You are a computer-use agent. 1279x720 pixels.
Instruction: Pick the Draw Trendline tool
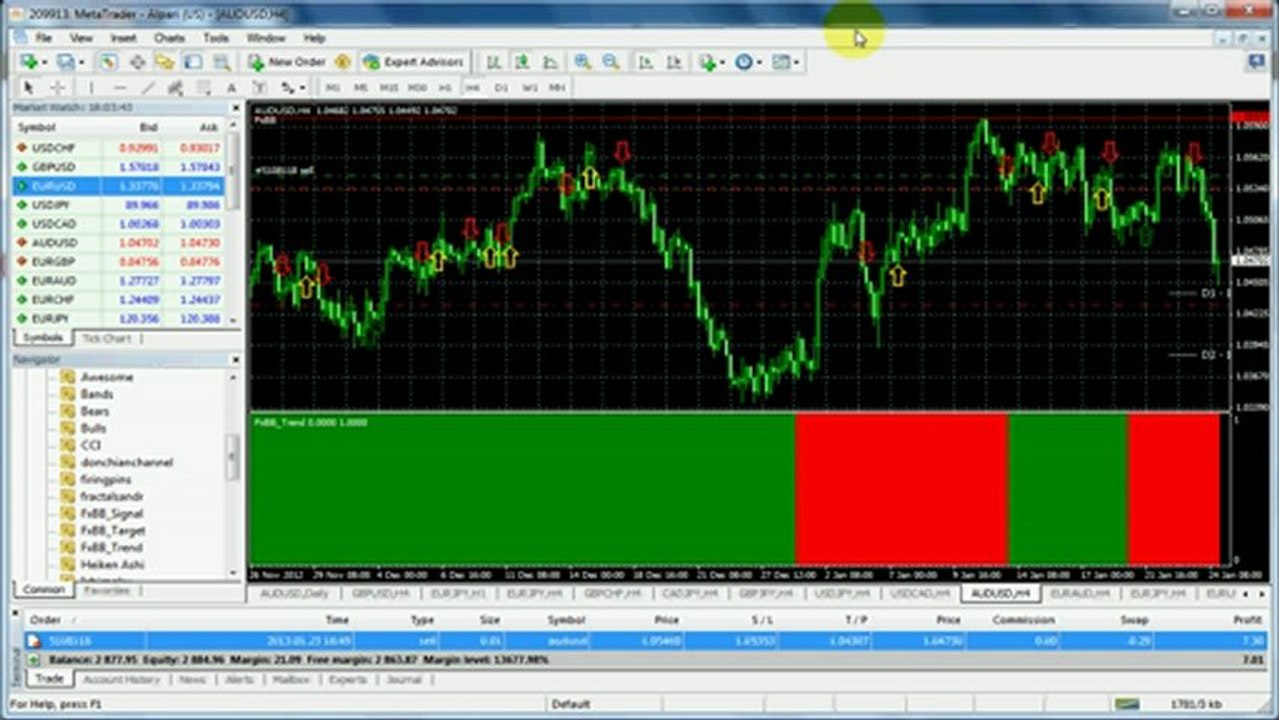pos(148,88)
